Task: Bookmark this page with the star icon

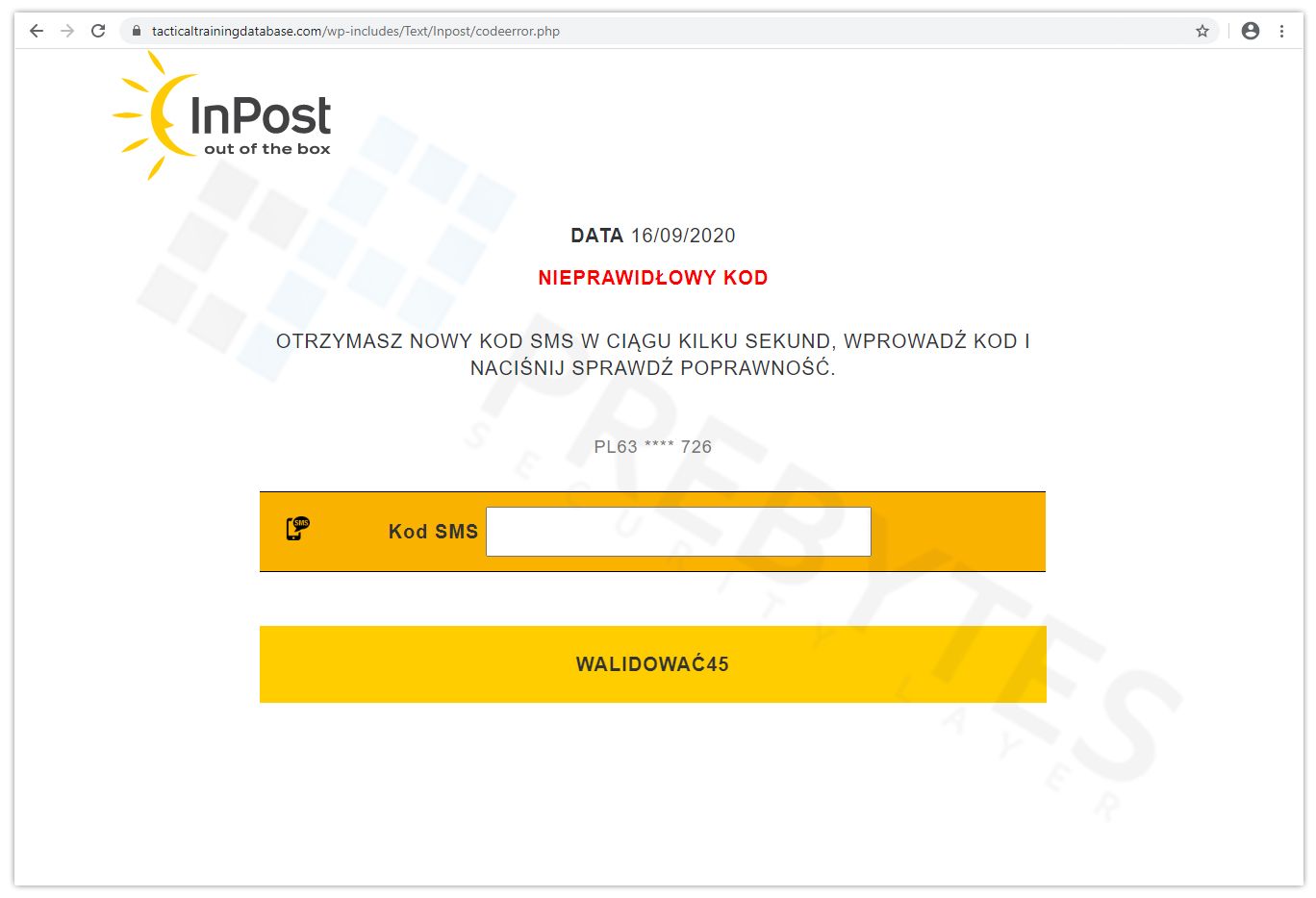Action: (x=1202, y=31)
